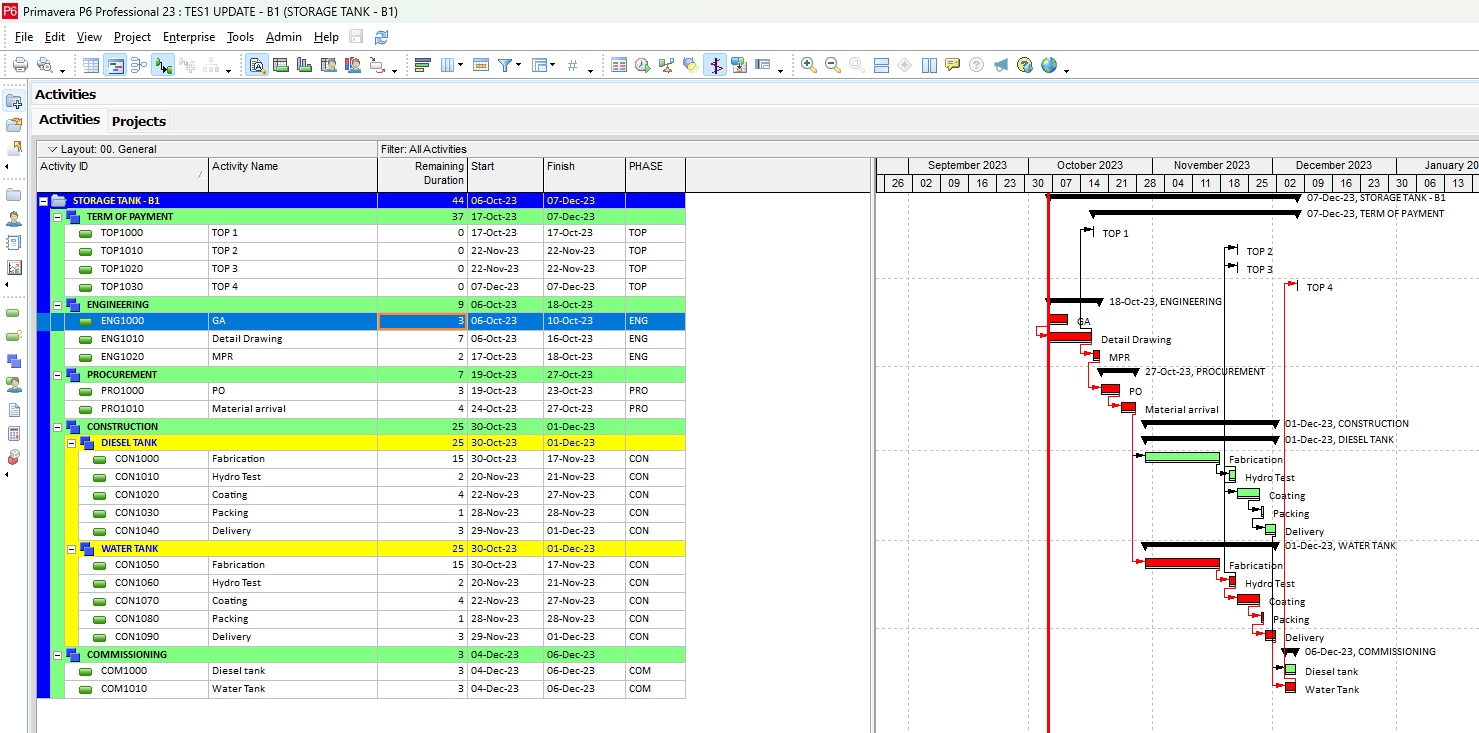Click the globe icon in toolbar
Screen dimensions: 1479x733
[1048, 65]
